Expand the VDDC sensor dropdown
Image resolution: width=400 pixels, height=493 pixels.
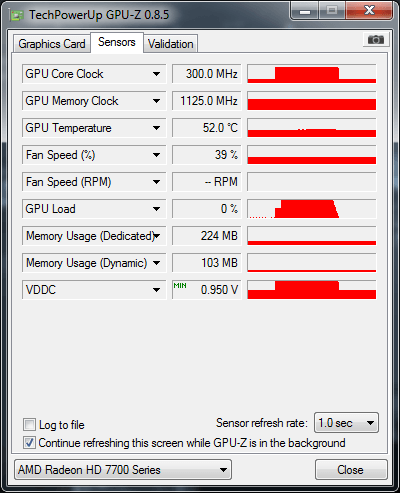tap(156, 290)
